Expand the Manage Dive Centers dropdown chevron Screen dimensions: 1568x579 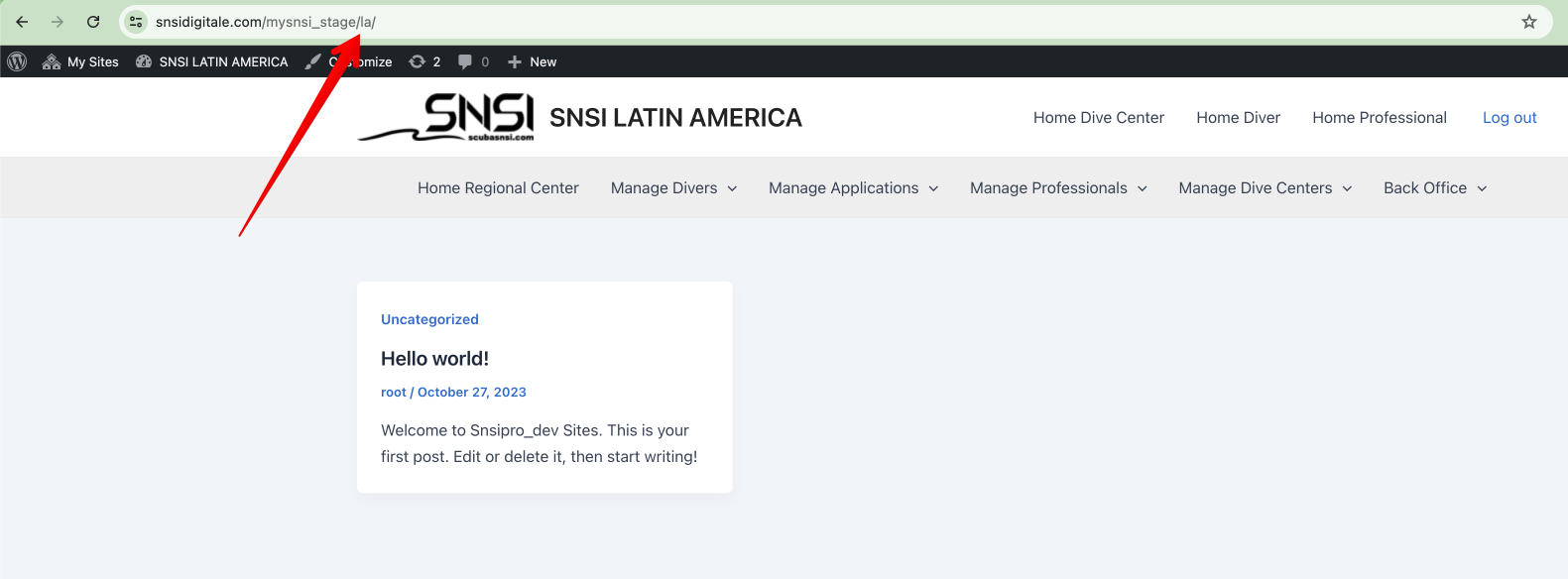tap(1347, 188)
